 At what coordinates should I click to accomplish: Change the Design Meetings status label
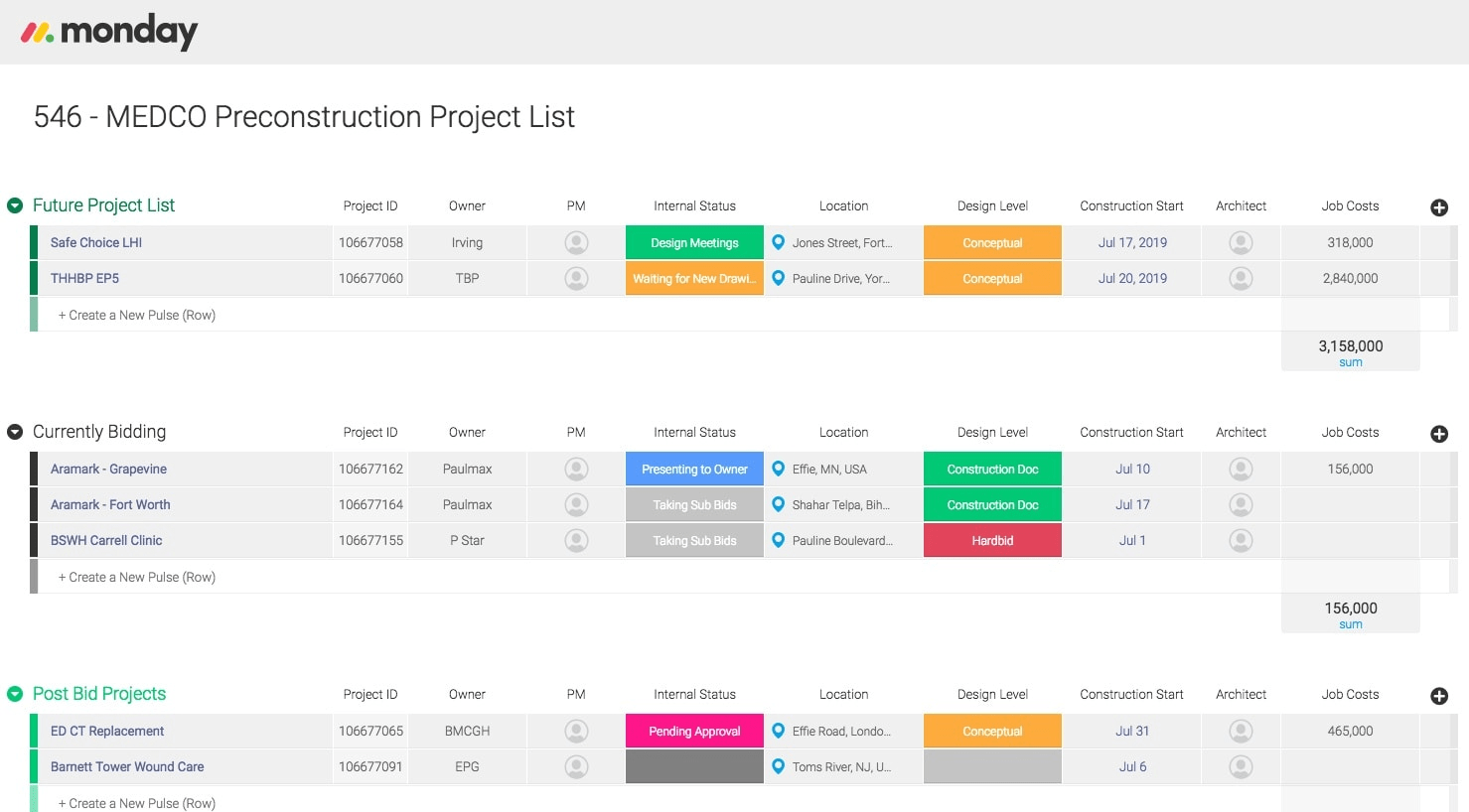tap(694, 242)
